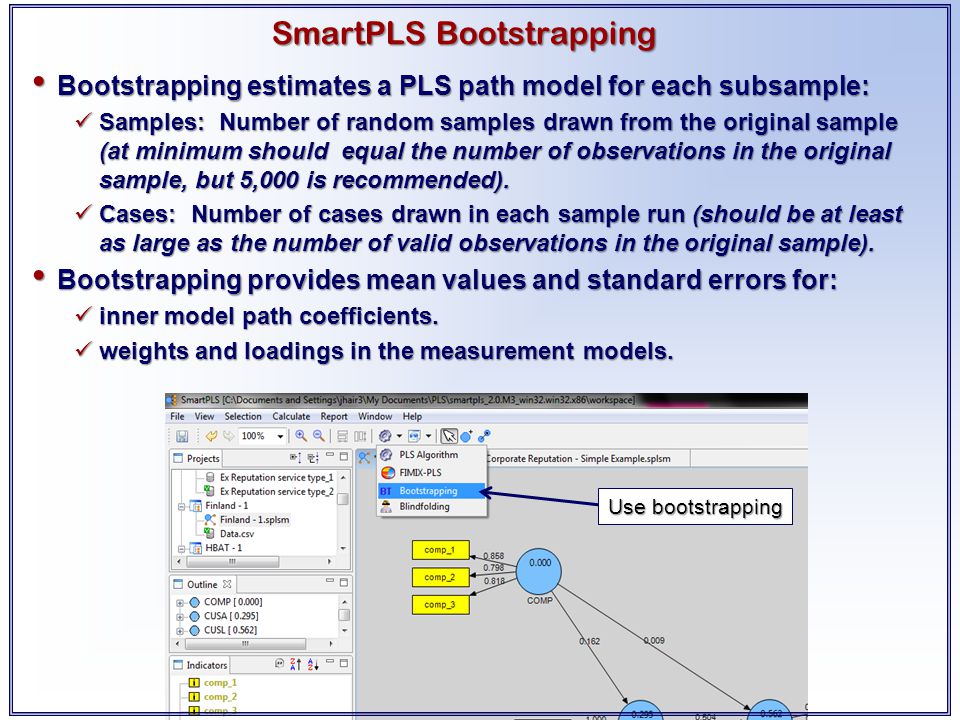Maximize the Projects panel

[x=343, y=456]
